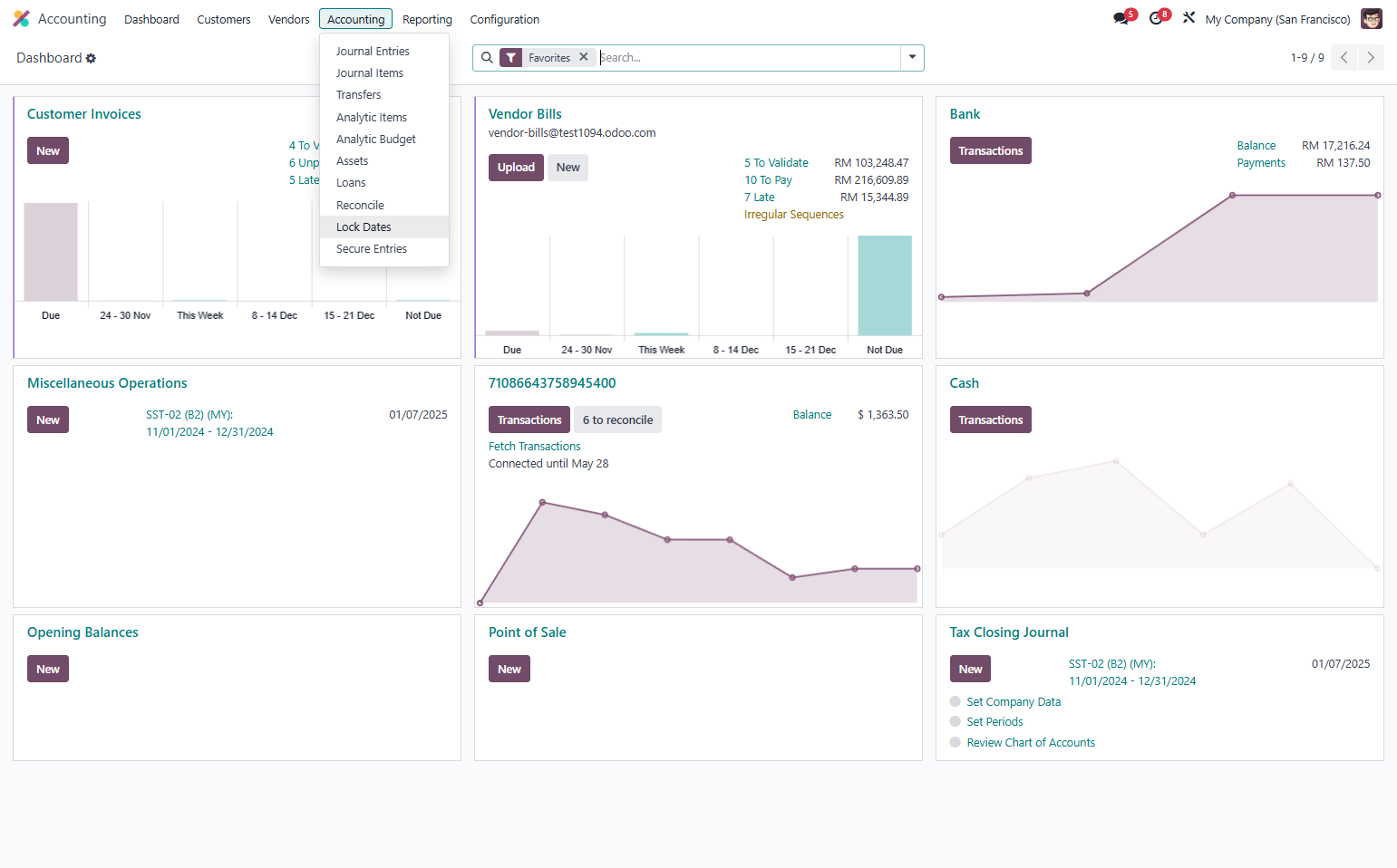The image size is (1397, 868).
Task: Upload a vendor bill
Action: click(516, 168)
